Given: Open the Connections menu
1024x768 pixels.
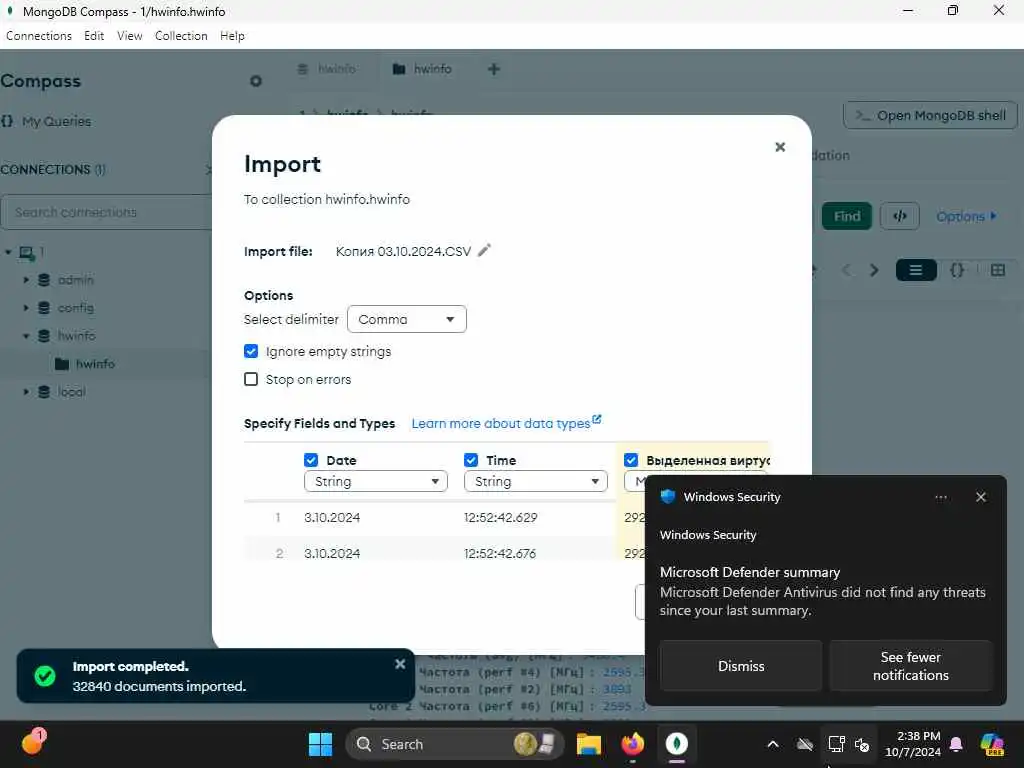Looking at the screenshot, I should [x=39, y=36].
